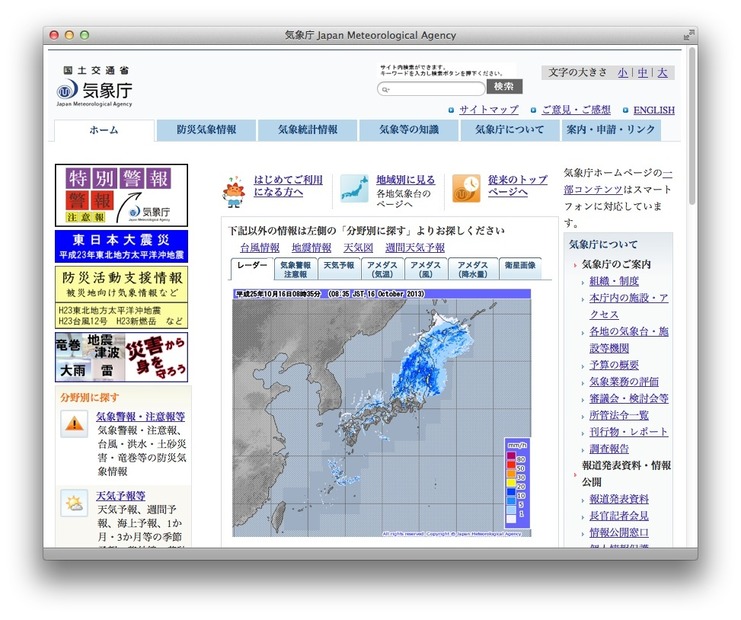Click bullet icon beside ENGLISH
Viewport: 741px width, 620px height.
625,110
